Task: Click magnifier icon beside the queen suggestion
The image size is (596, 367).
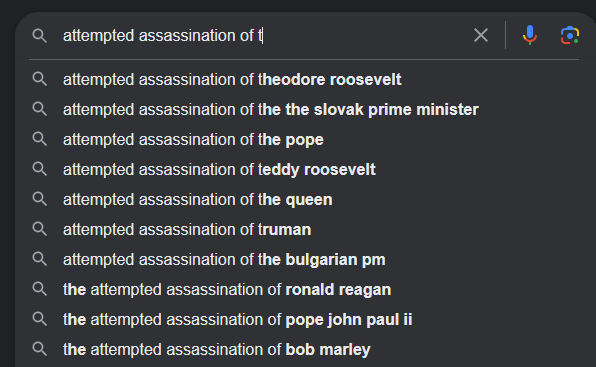Action: 40,199
